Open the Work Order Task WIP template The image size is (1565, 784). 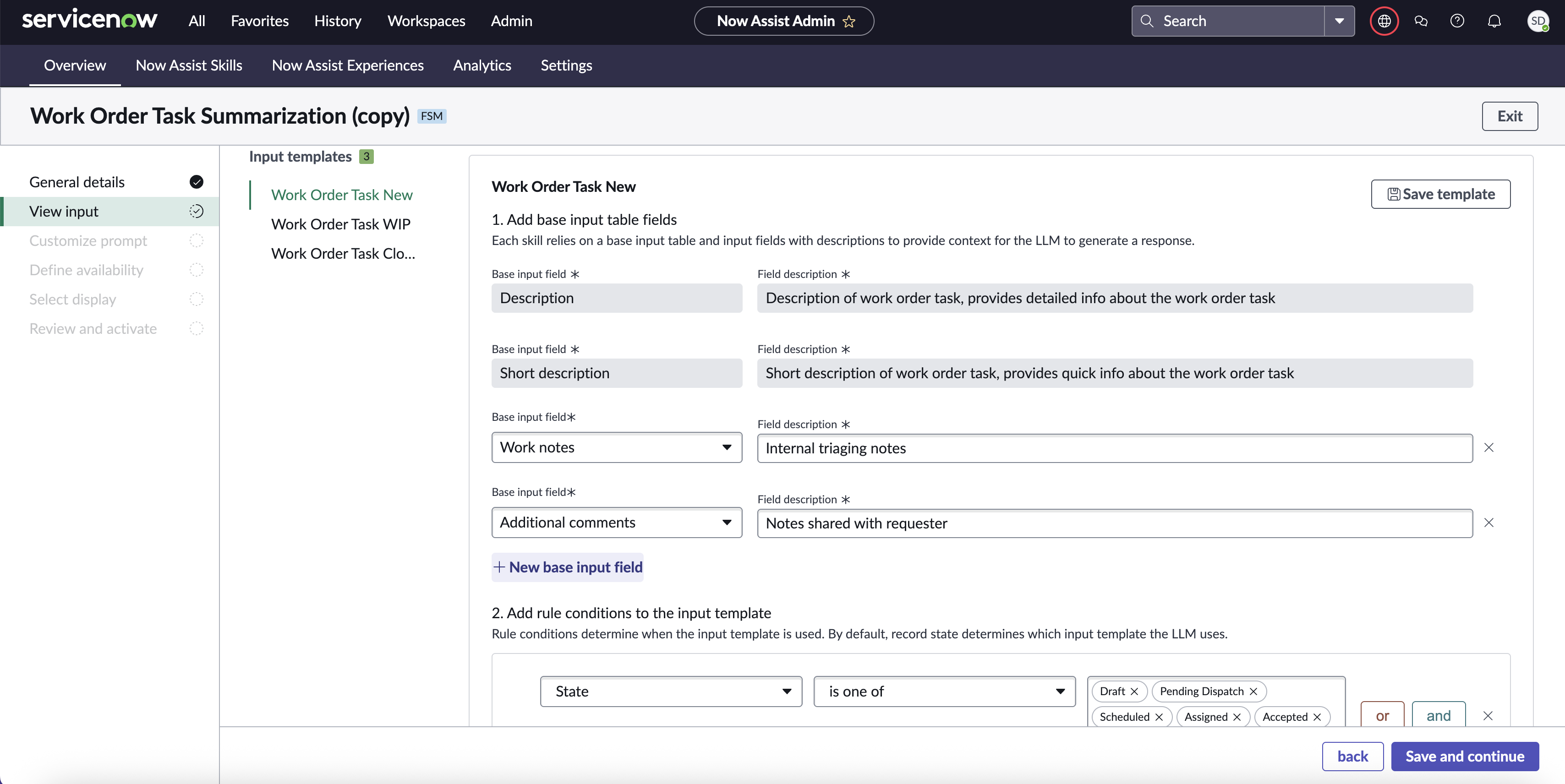point(340,224)
